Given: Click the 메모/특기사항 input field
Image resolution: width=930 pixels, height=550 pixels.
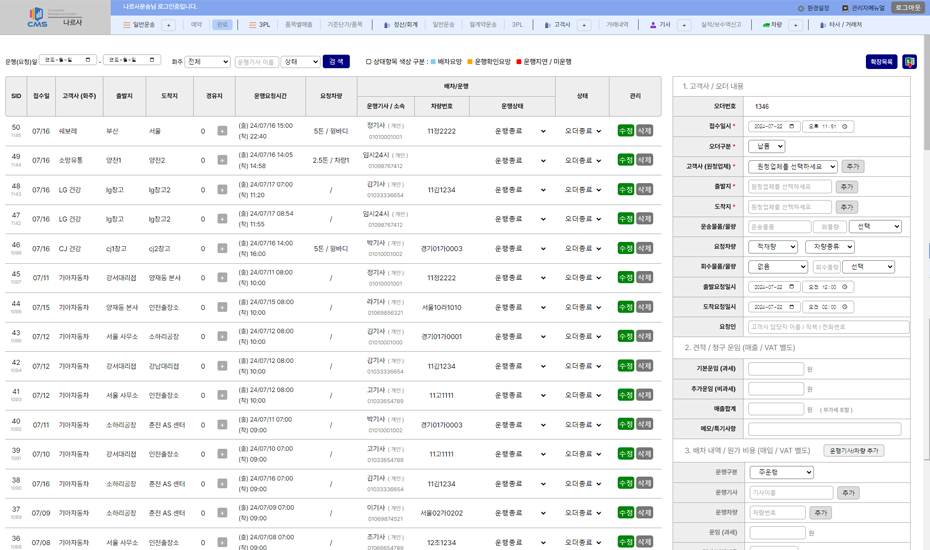Looking at the screenshot, I should point(824,429).
